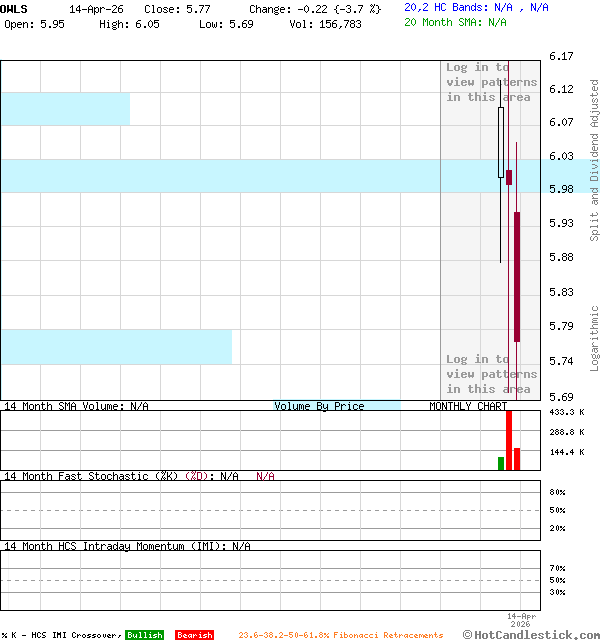Screen dimensions: 600x640
Task: Click the Volume By Price legend label
Action: click(319, 406)
